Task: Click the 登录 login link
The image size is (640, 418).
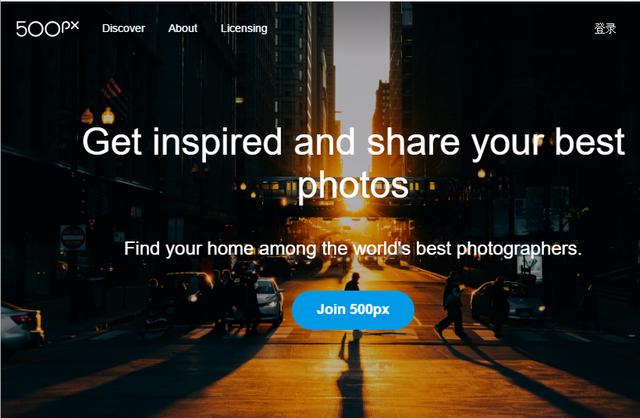Action: 605,29
